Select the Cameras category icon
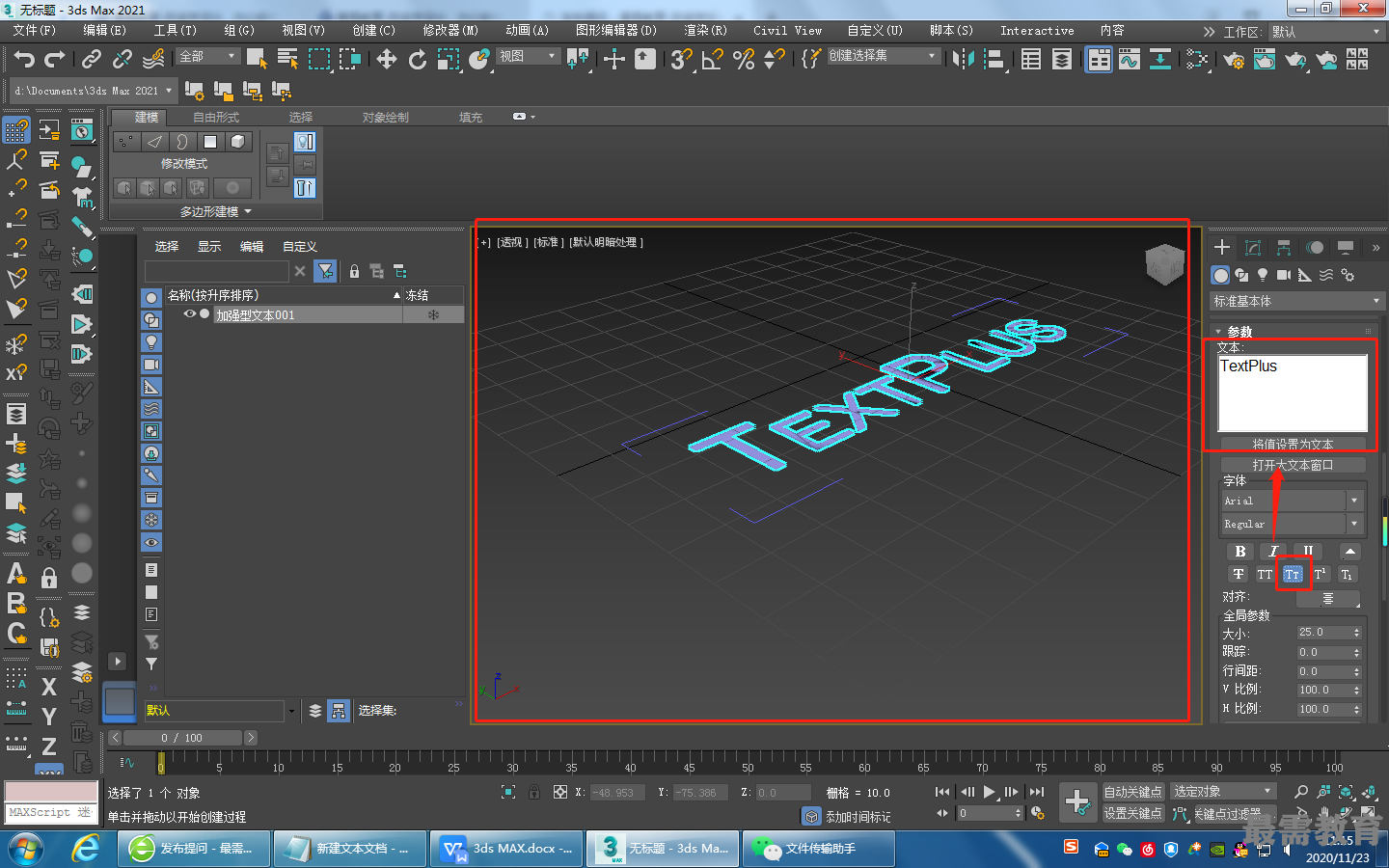 click(x=1284, y=275)
